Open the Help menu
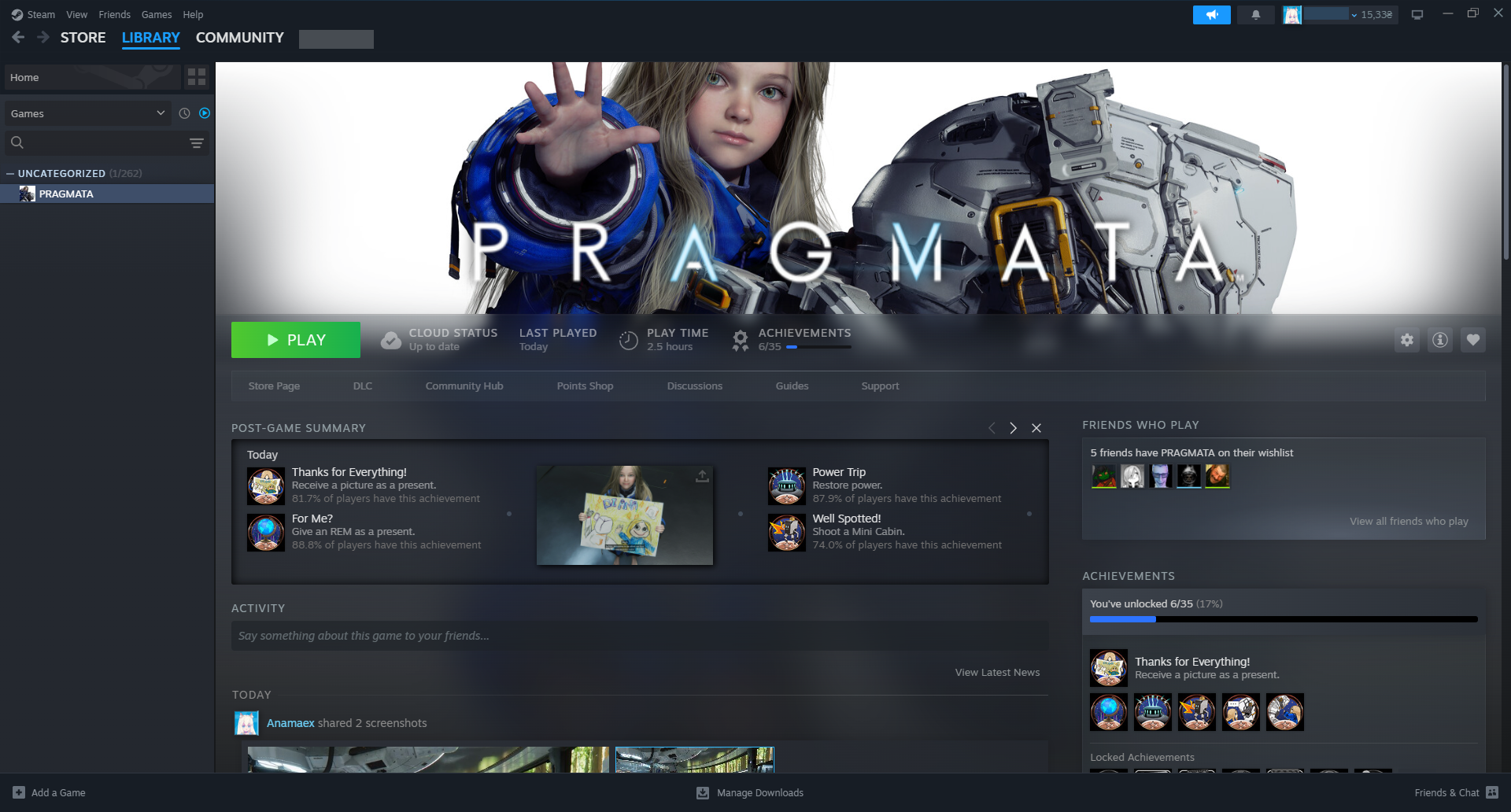Image resolution: width=1511 pixels, height=812 pixels. pyautogui.click(x=193, y=14)
